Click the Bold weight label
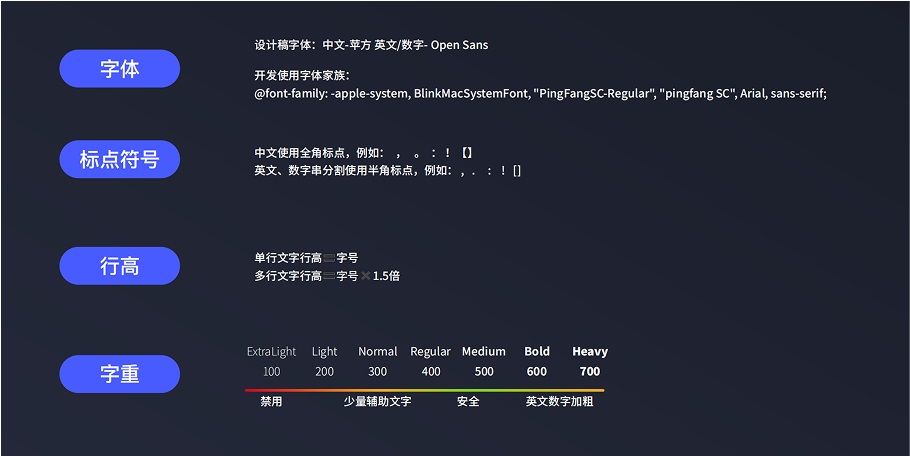910x456 pixels. click(x=537, y=352)
